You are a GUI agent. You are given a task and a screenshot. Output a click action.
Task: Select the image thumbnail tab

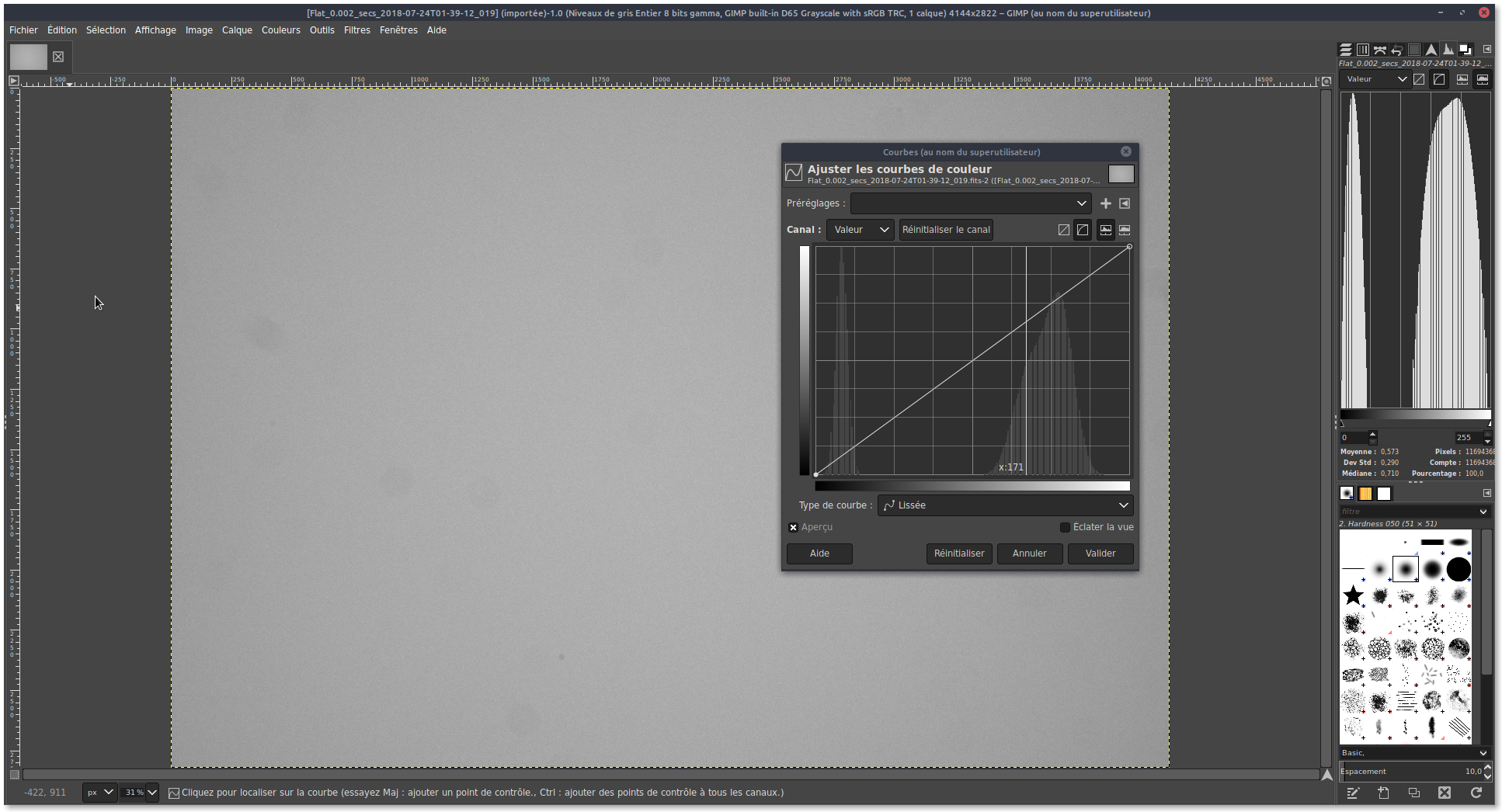(29, 57)
